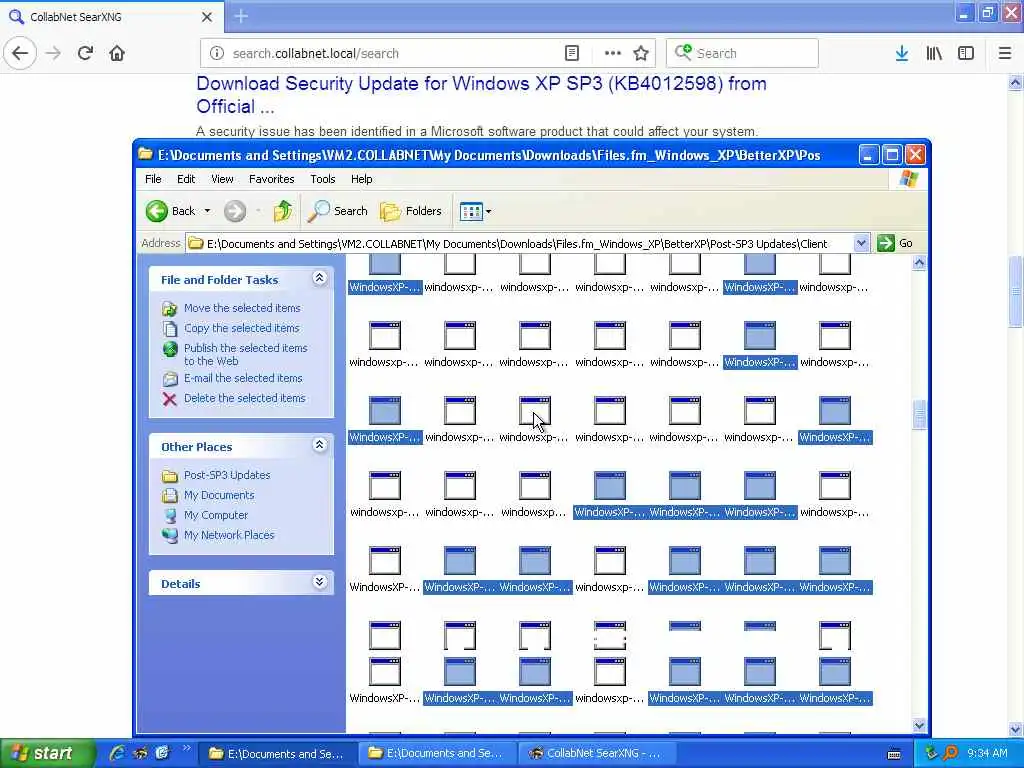Viewport: 1024px width, 768px height.
Task: Close the CollabNet SearXNG tab
Action: [206, 17]
